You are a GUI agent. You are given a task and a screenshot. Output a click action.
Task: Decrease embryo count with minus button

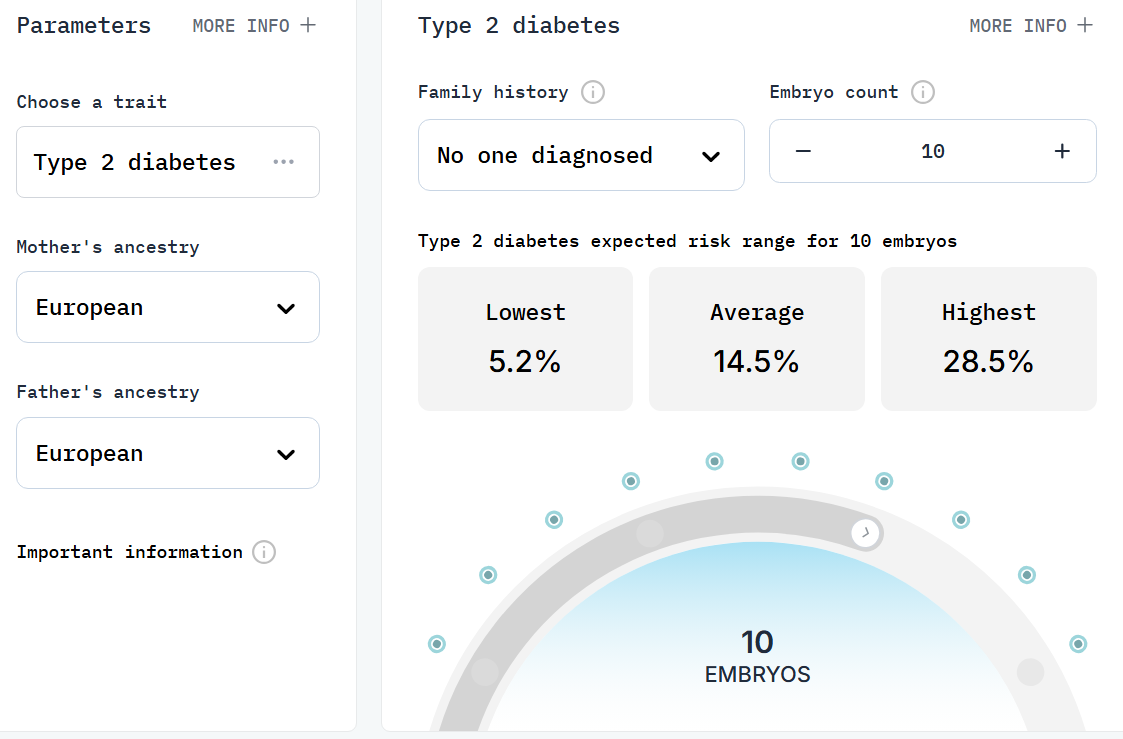point(803,151)
